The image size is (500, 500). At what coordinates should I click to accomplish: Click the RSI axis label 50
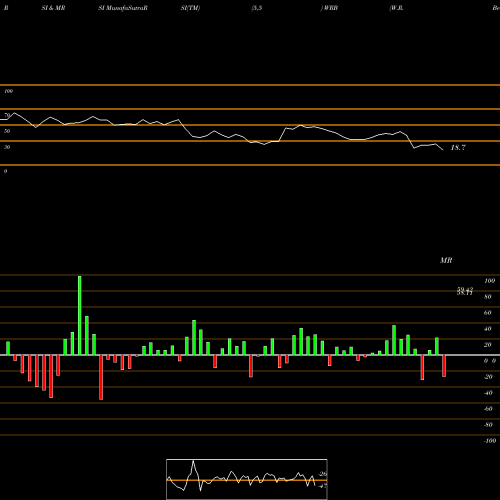click(x=7, y=131)
